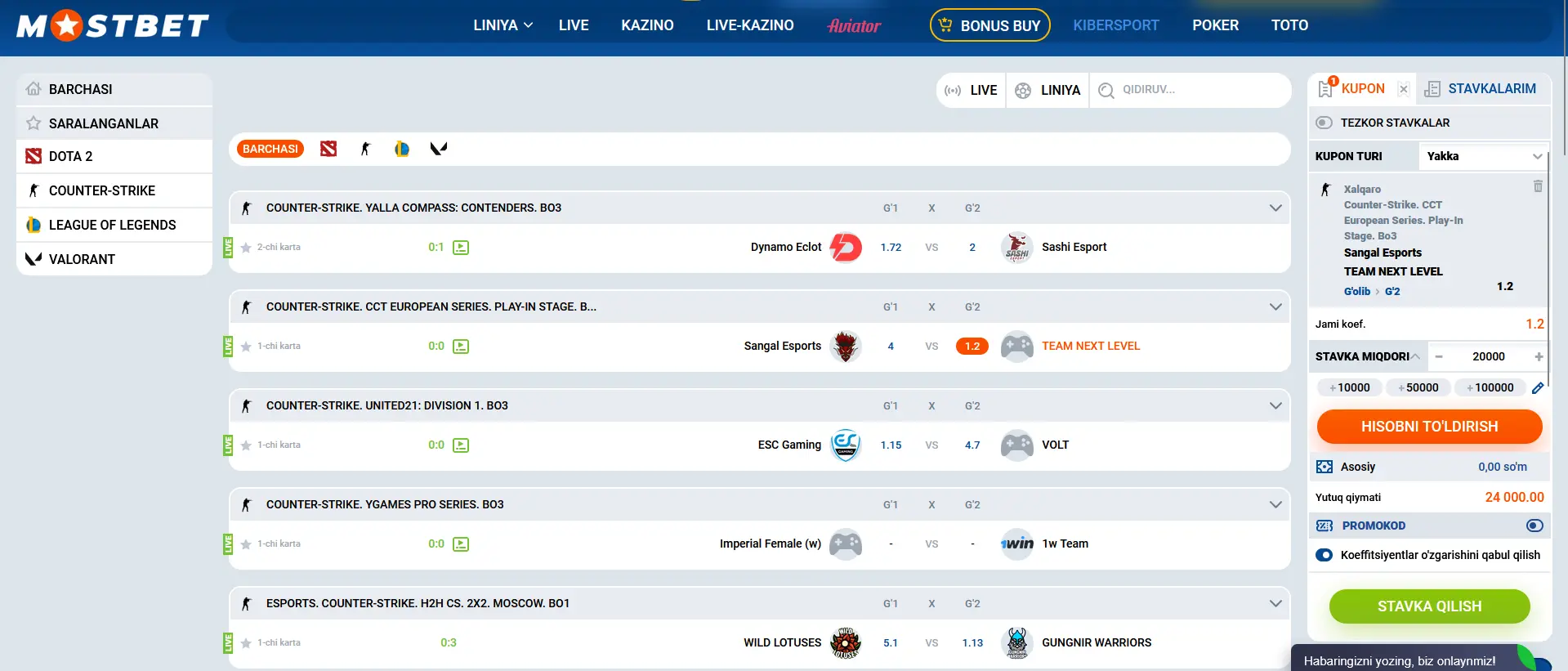Viewport: 1568px width, 671px height.
Task: Open live stream for Imperial Female match
Action: coord(461,544)
